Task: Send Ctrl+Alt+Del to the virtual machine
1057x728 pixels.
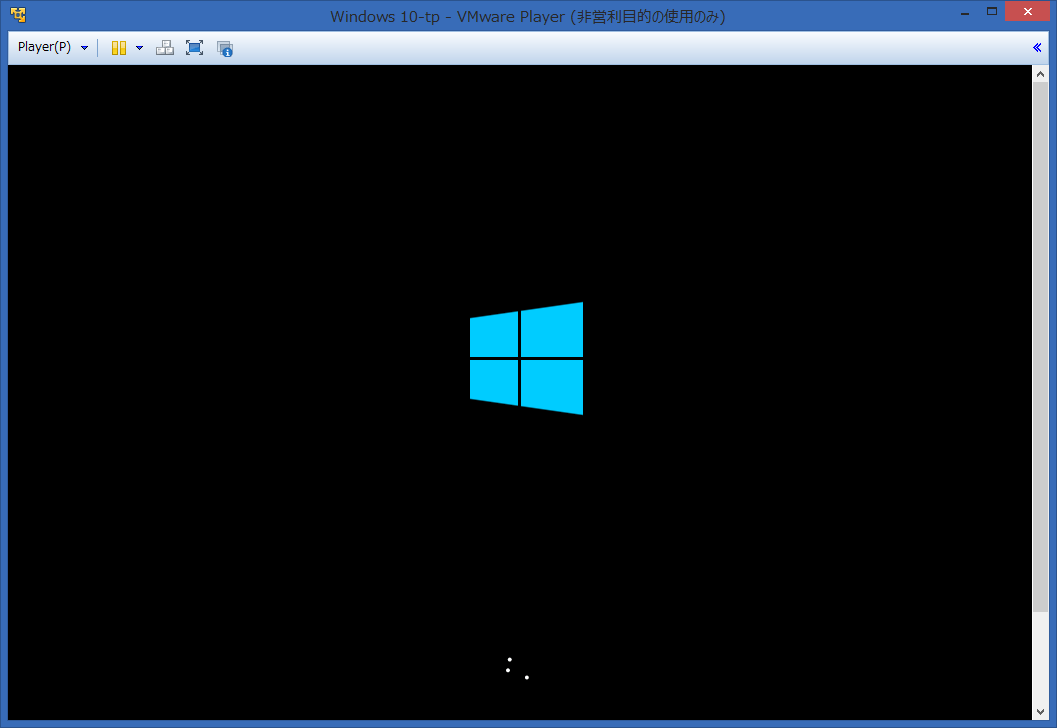Action: pos(164,48)
